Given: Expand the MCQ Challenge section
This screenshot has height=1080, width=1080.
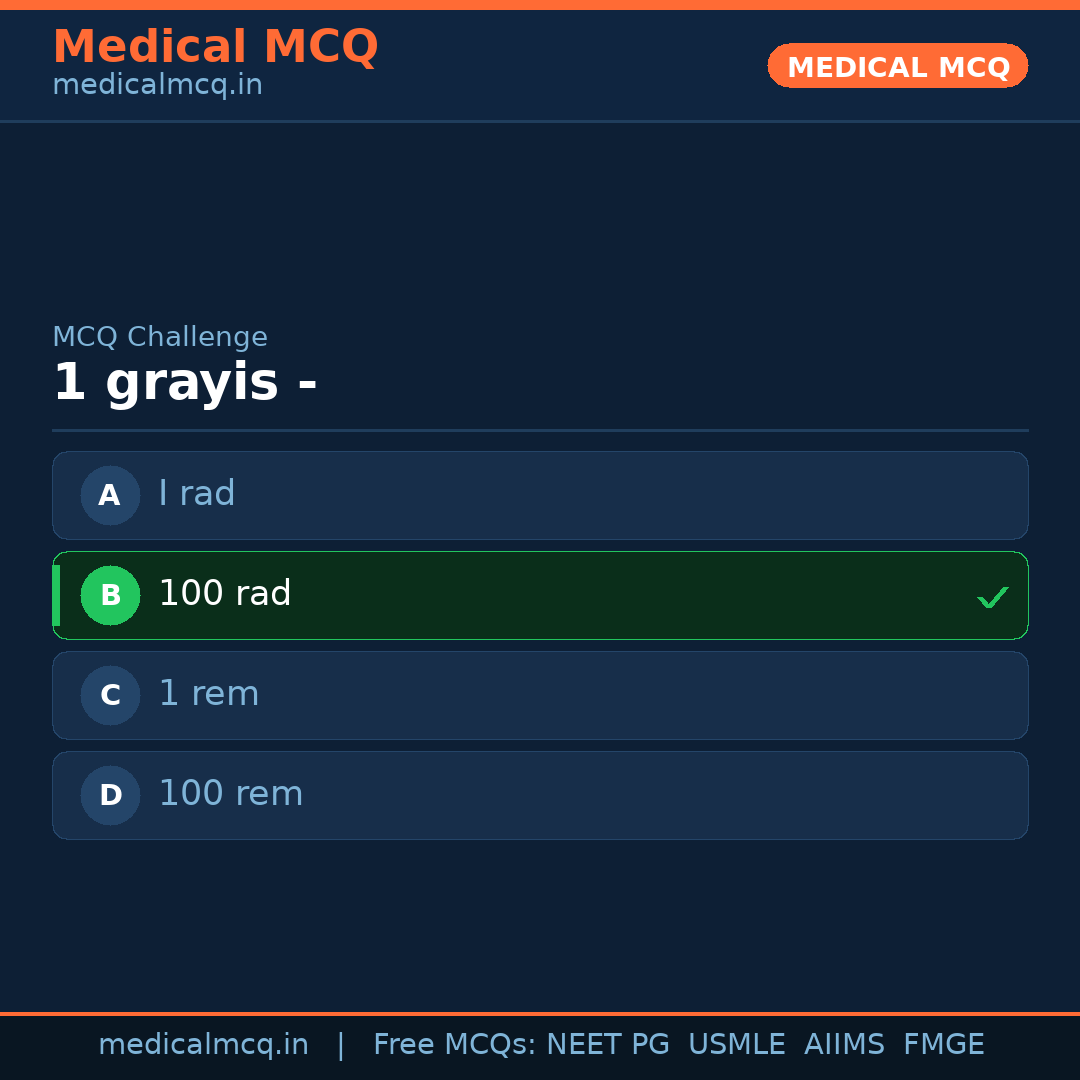Looking at the screenshot, I should [x=160, y=336].
